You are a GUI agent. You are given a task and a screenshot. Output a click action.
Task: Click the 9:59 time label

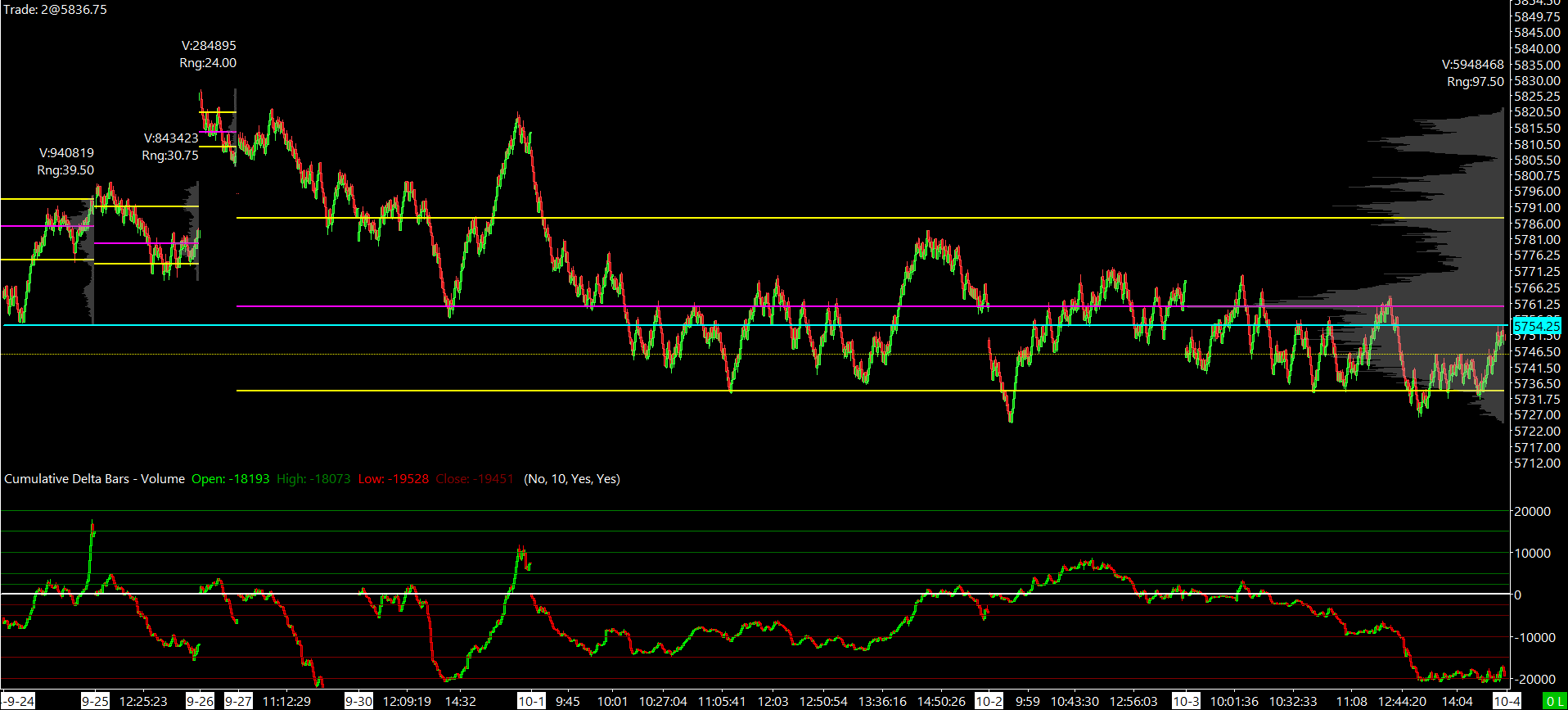[1028, 701]
